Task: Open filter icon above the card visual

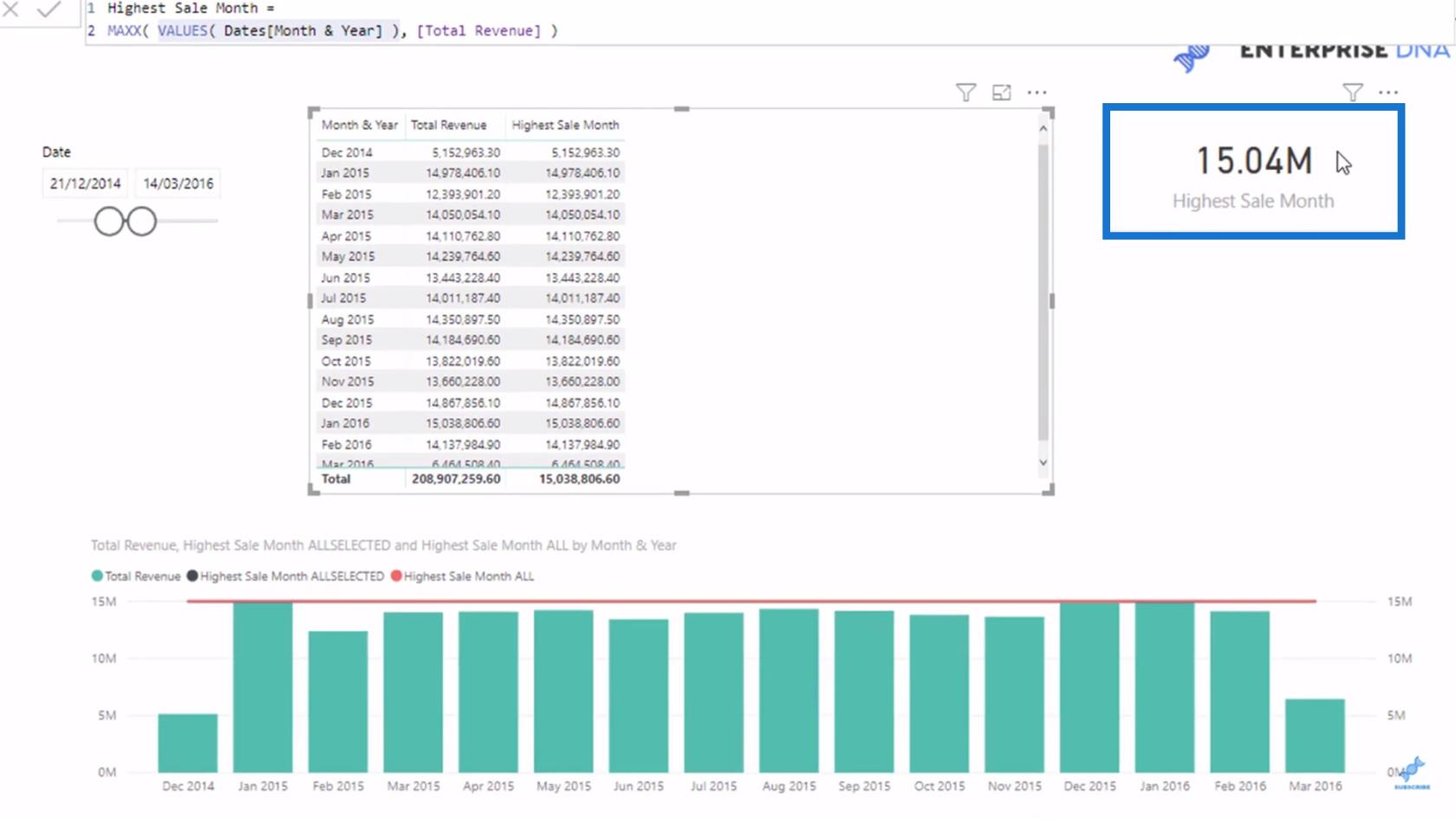Action: (x=1353, y=92)
